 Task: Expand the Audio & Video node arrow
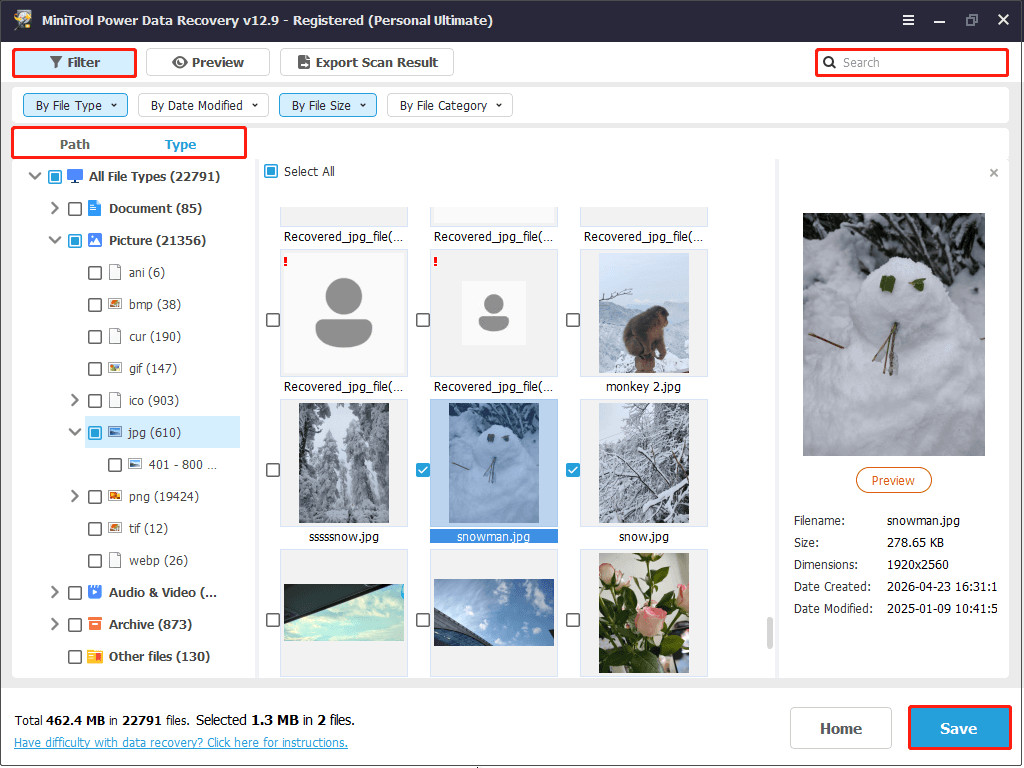[x=55, y=592]
